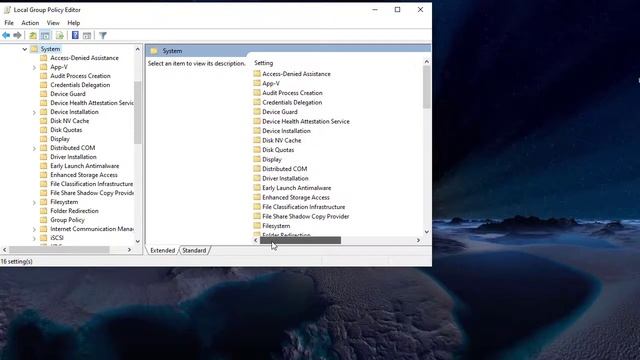Viewport: 640px width, 360px height.
Task: Select Device Installation in Setting list
Action: 287,131
